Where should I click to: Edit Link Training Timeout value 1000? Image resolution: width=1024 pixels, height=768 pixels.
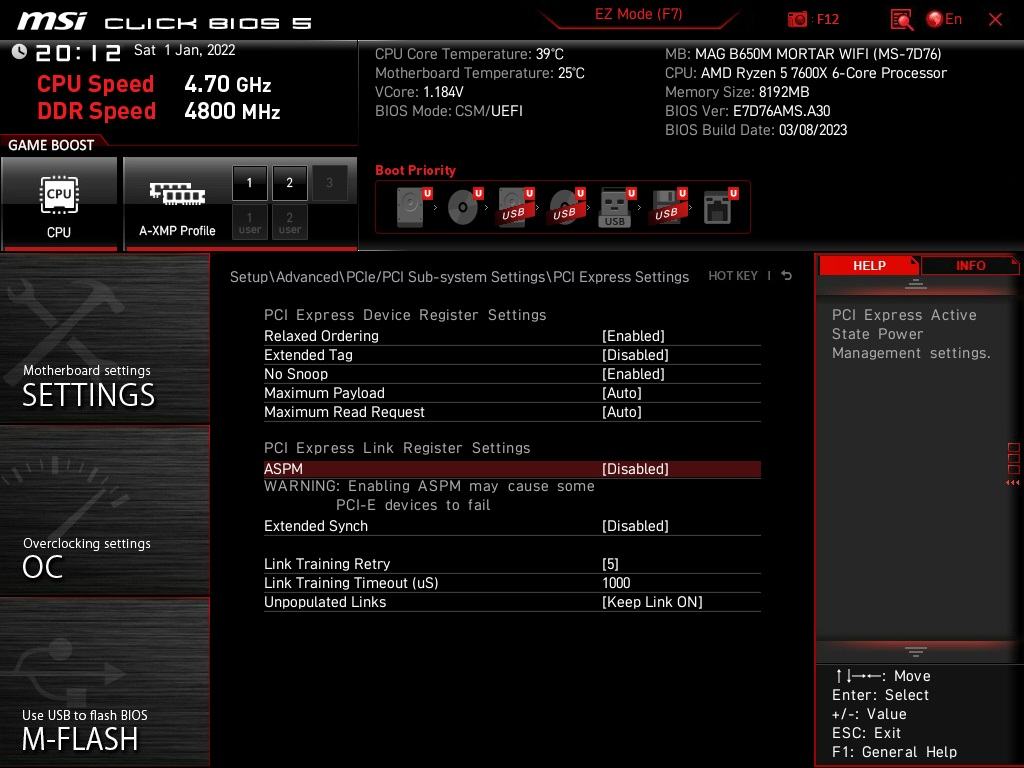point(616,583)
